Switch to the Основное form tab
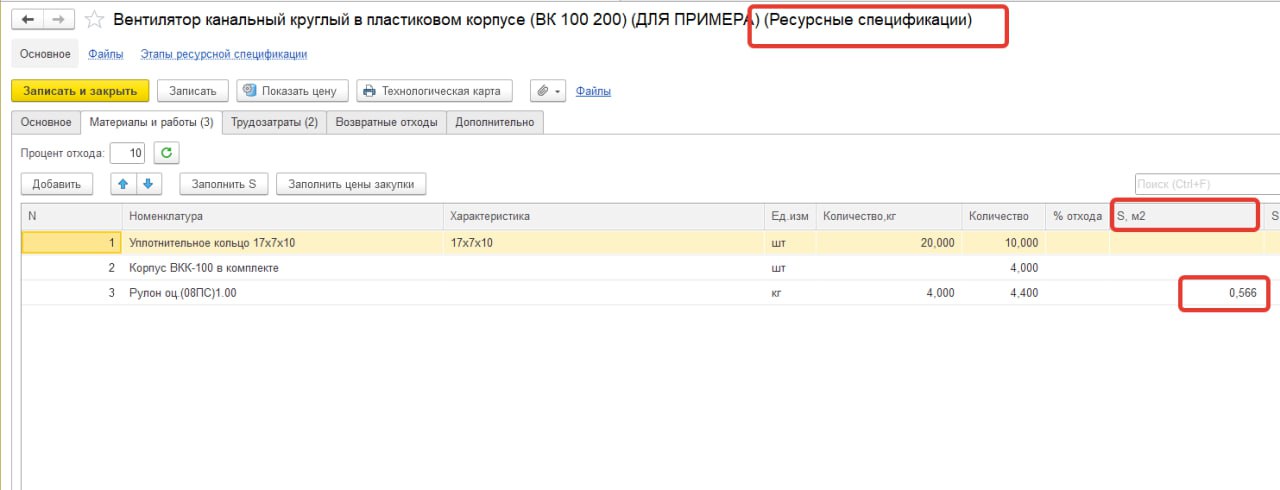This screenshot has width=1280, height=490. click(x=46, y=122)
